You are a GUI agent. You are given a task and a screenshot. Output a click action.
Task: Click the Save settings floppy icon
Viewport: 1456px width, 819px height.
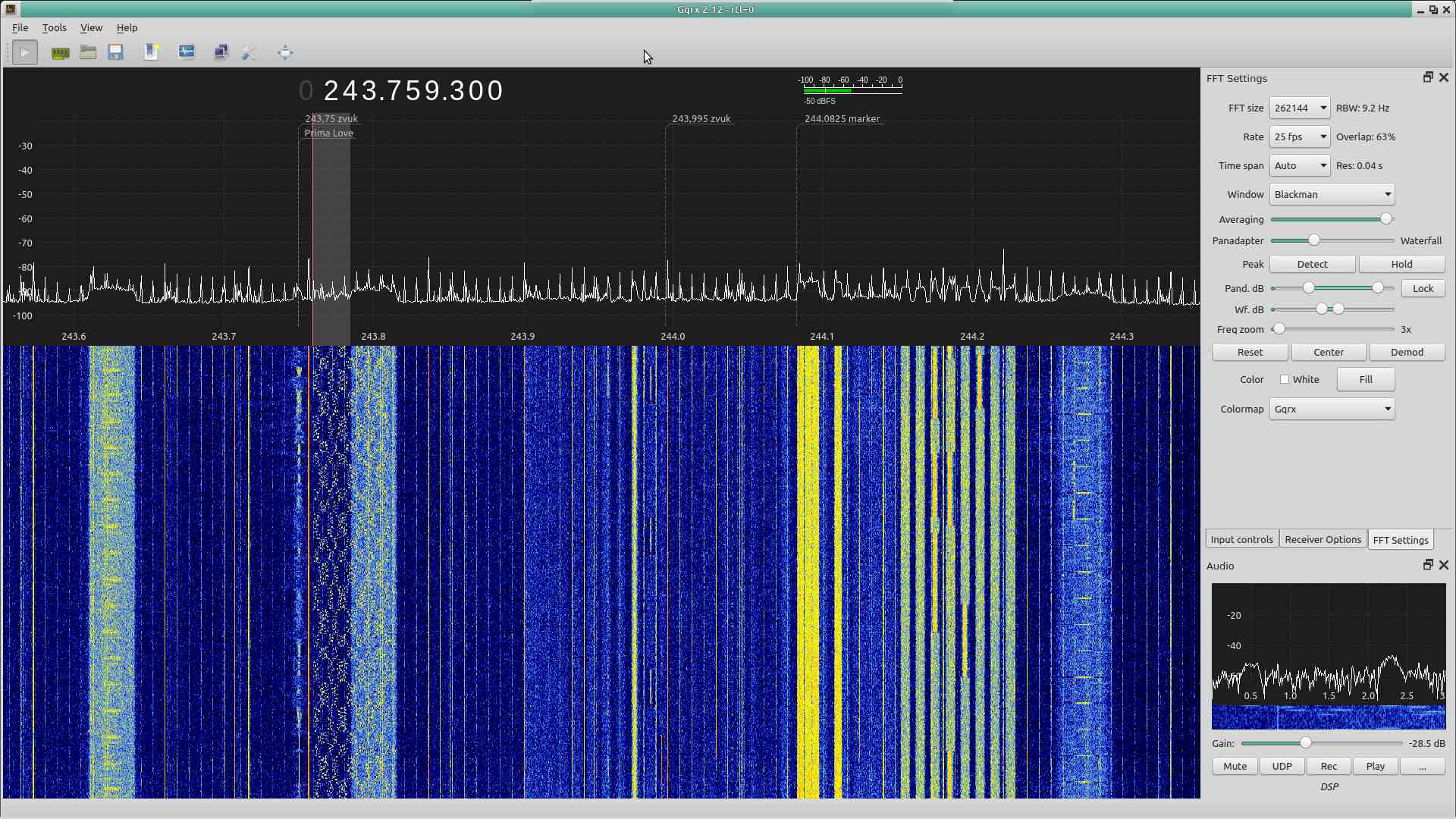(x=115, y=52)
